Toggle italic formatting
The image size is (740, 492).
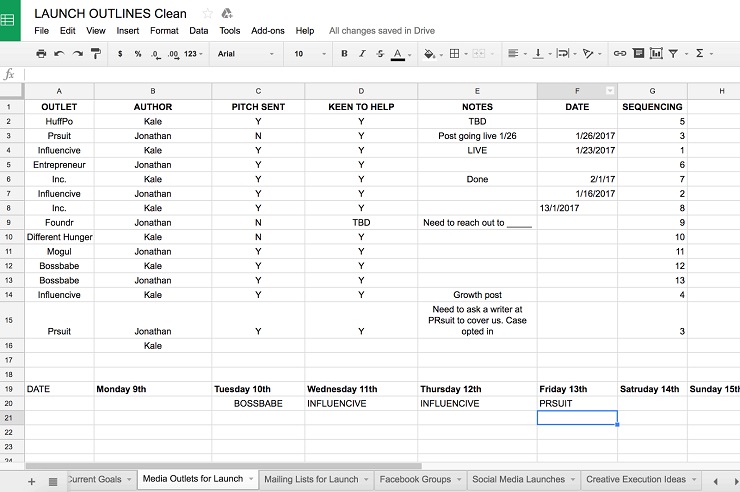(x=362, y=54)
